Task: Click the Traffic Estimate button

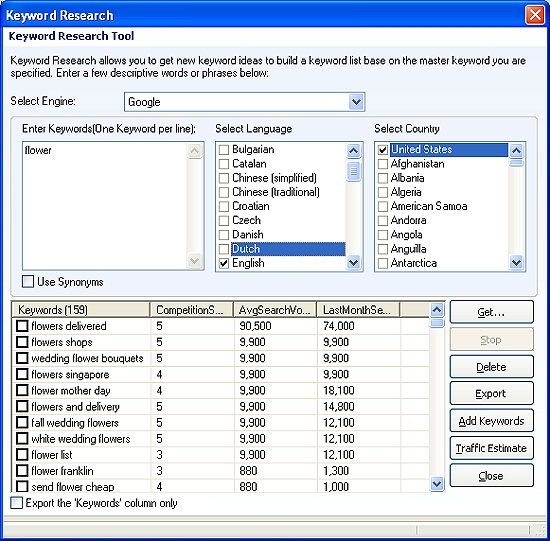Action: point(491,448)
